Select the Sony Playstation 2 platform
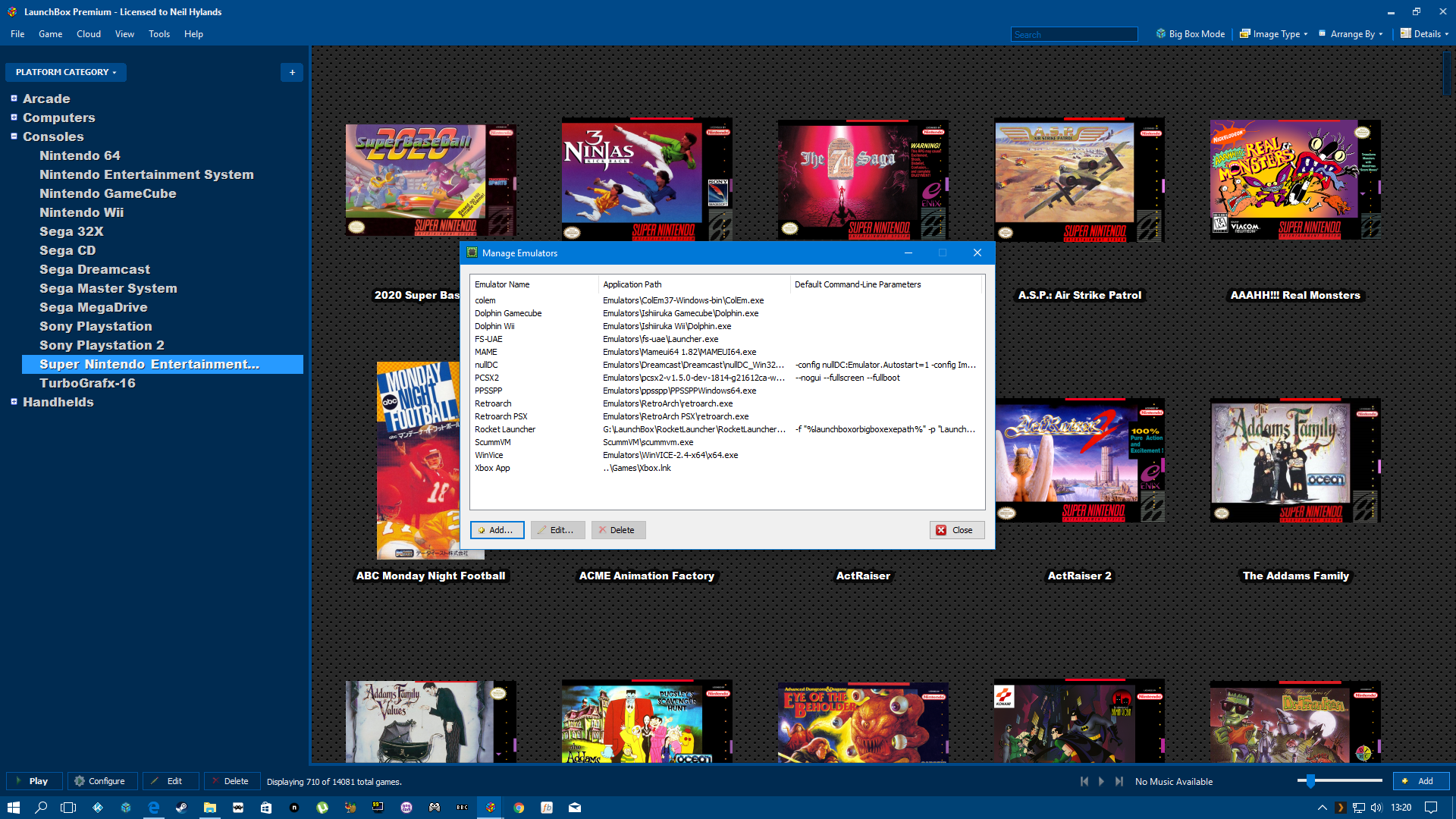The width and height of the screenshot is (1456, 819). [x=102, y=345]
